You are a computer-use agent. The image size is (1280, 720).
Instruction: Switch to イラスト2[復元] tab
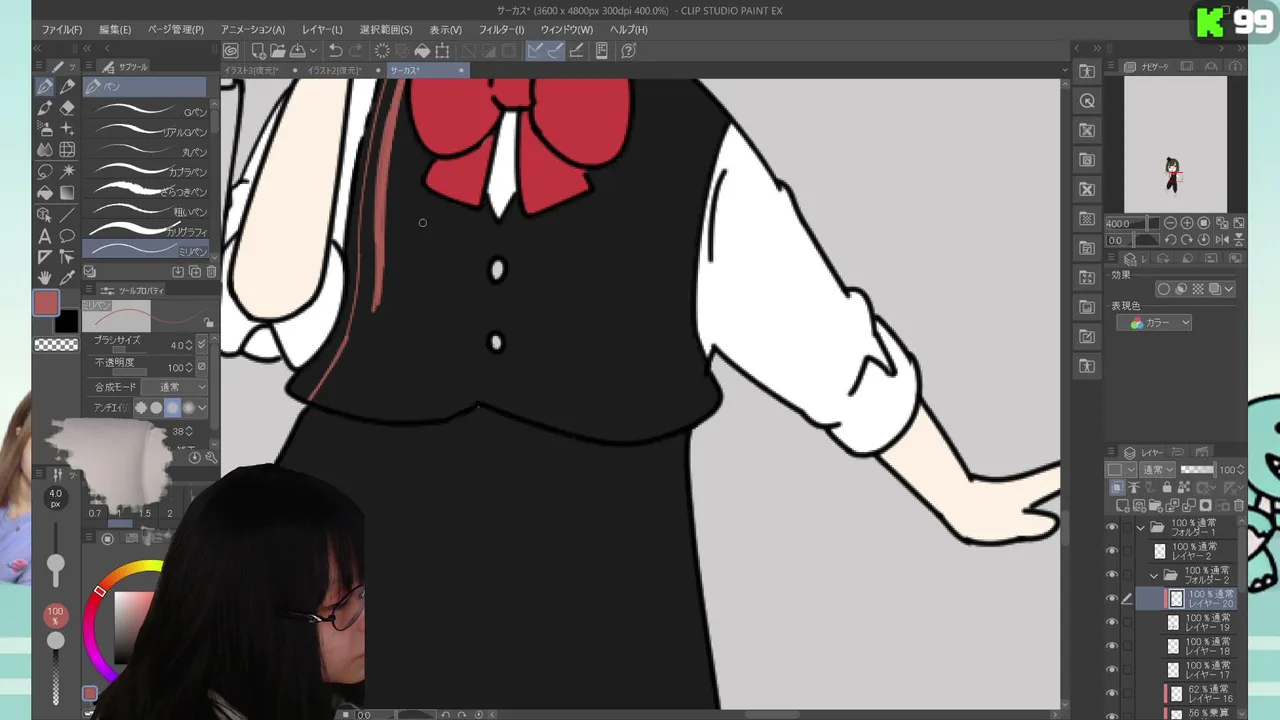pyautogui.click(x=334, y=71)
